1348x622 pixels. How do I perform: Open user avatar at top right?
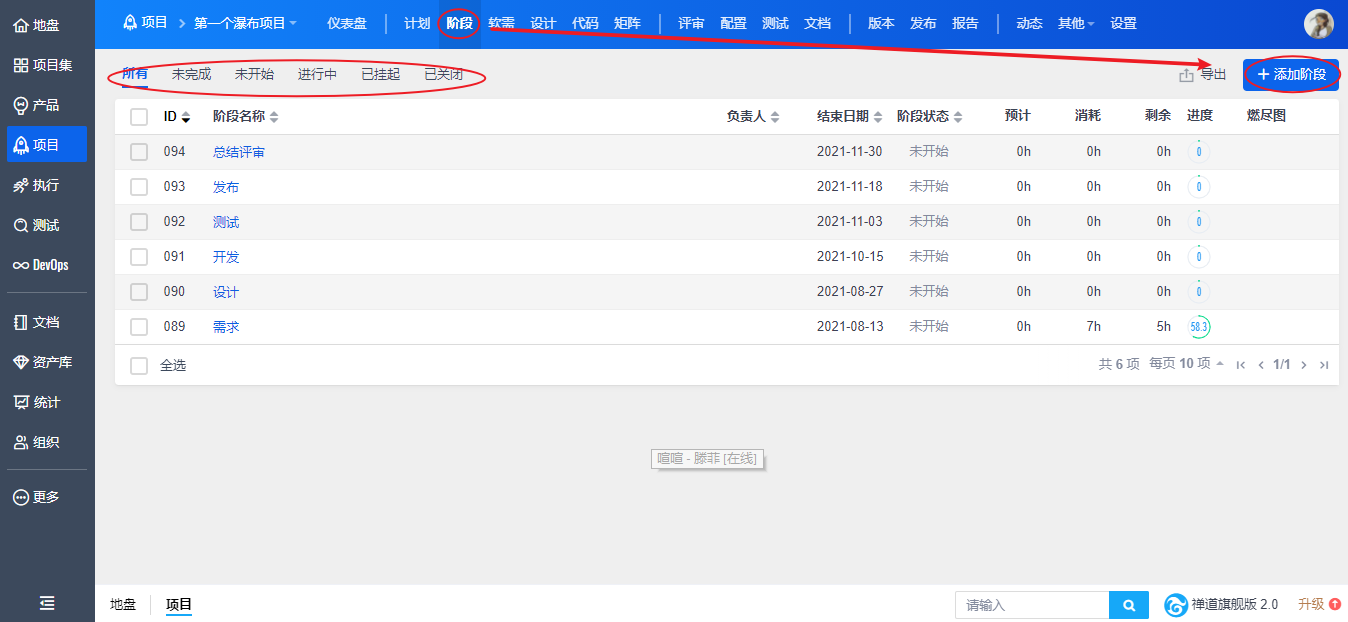tap(1318, 24)
